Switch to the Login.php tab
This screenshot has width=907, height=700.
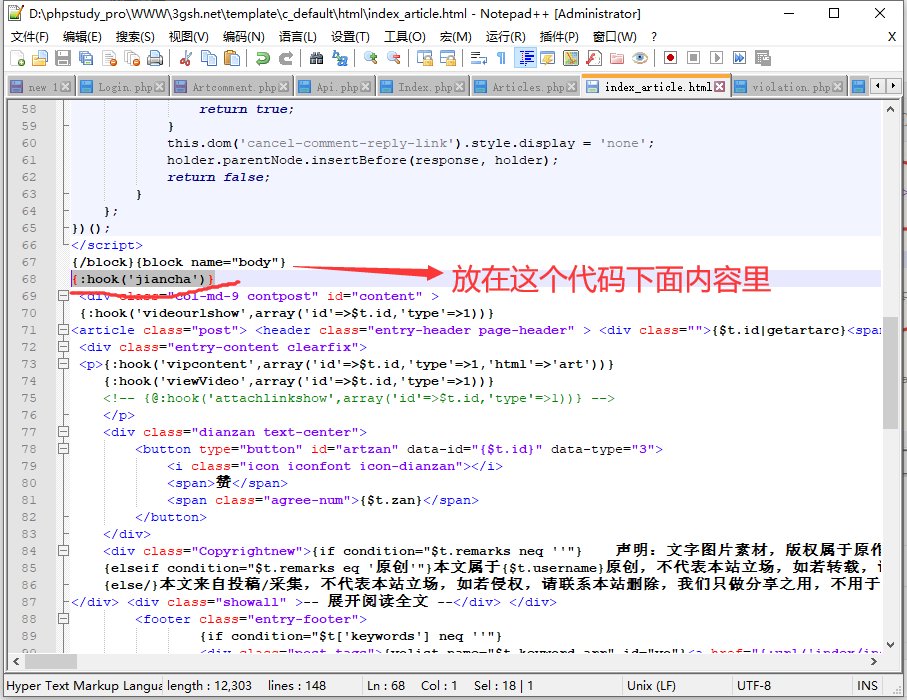(119, 87)
